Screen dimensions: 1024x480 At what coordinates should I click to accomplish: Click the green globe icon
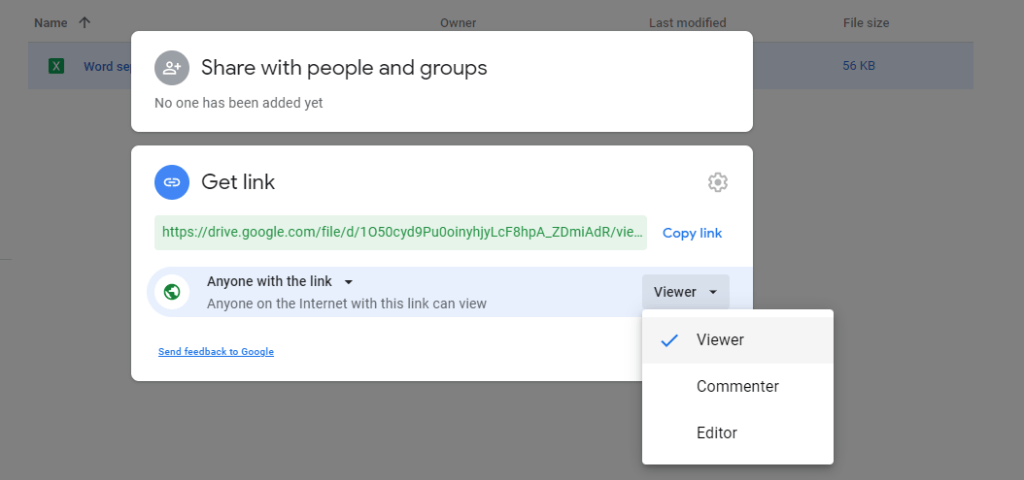[172, 292]
